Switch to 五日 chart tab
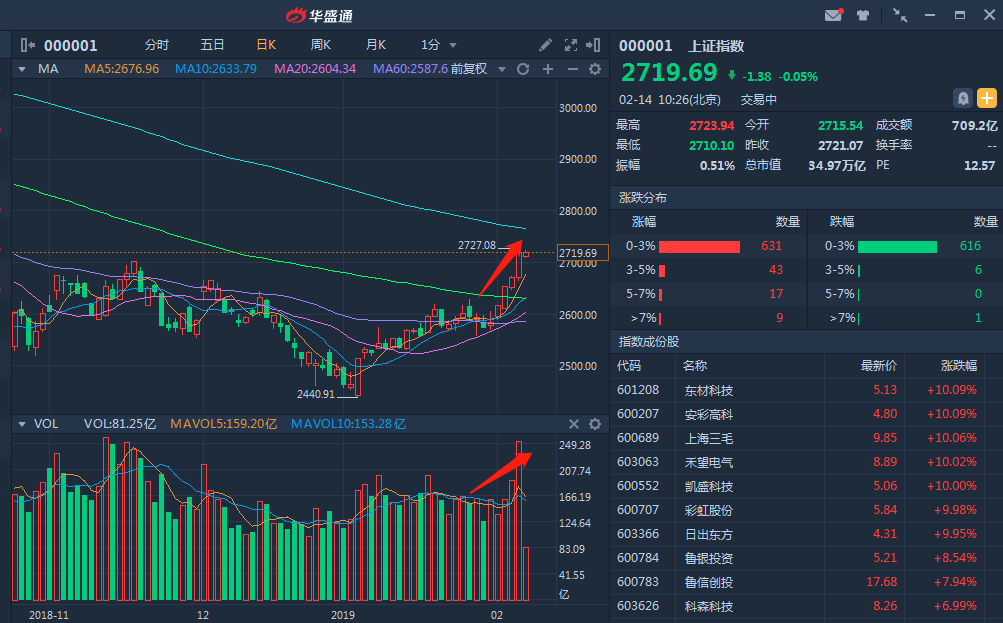The width and height of the screenshot is (1003, 623). click(212, 45)
